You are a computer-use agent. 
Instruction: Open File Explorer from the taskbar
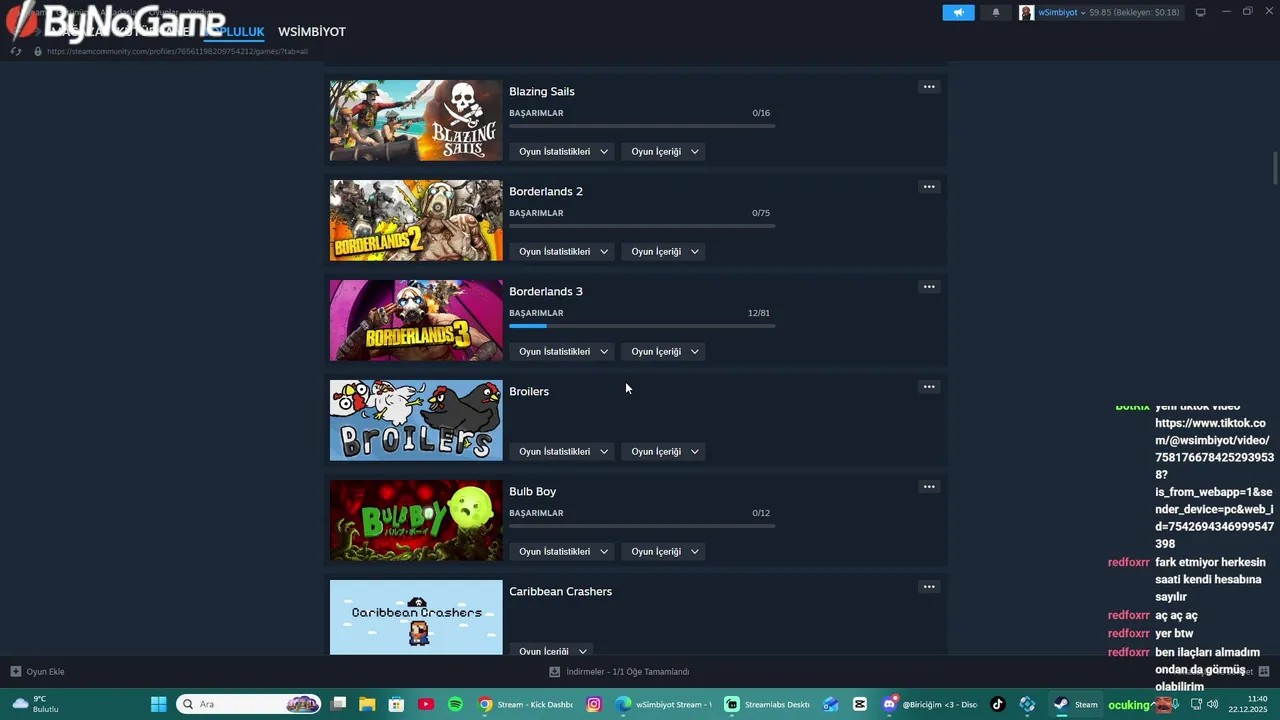coord(367,704)
